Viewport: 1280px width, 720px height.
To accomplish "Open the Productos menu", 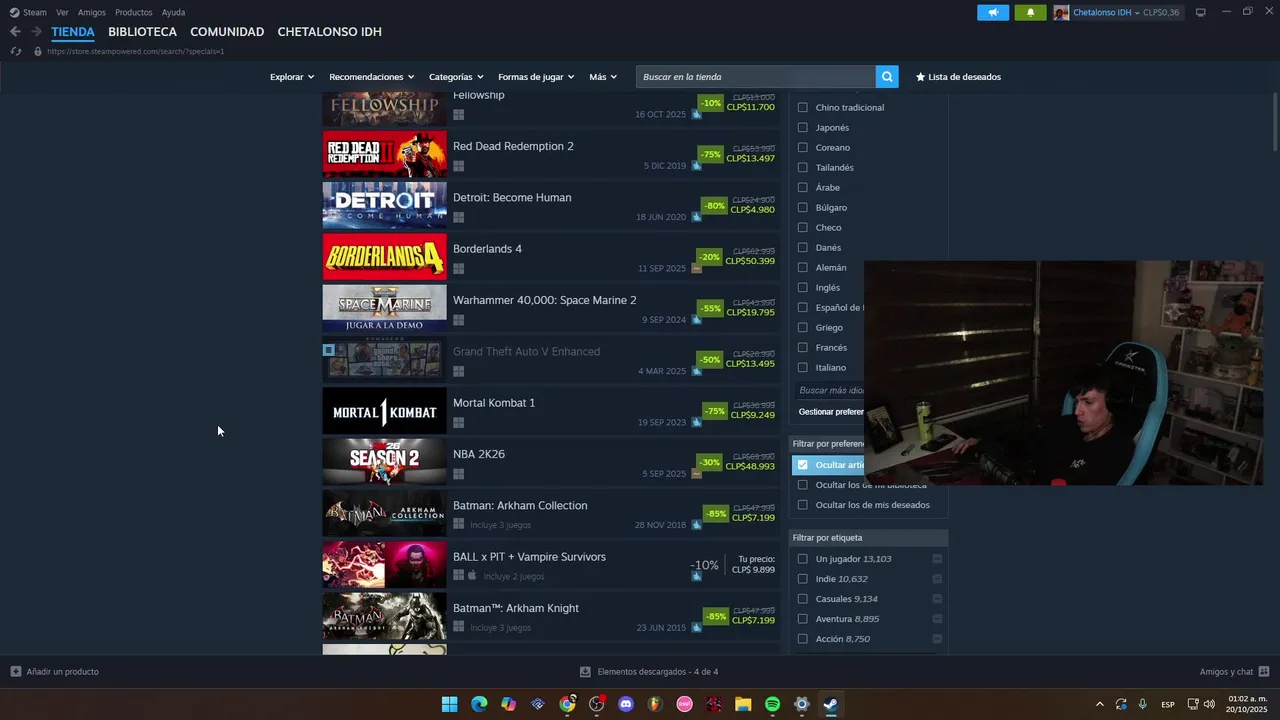I will (x=134, y=12).
